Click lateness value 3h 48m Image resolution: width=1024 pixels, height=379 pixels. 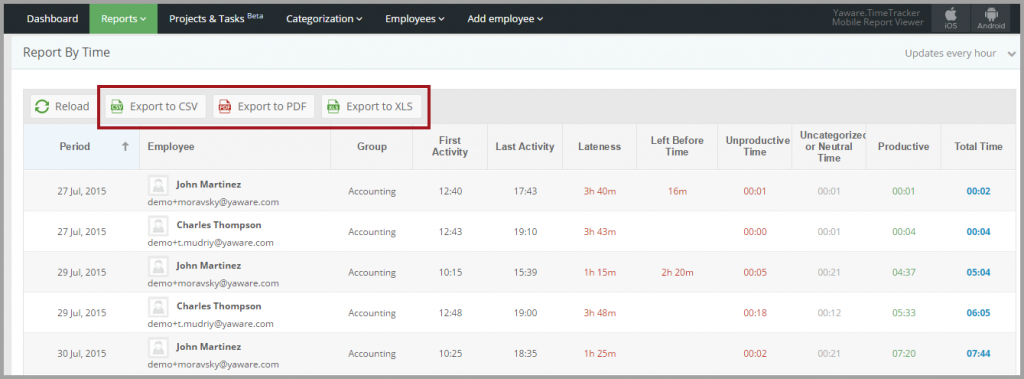(x=600, y=313)
